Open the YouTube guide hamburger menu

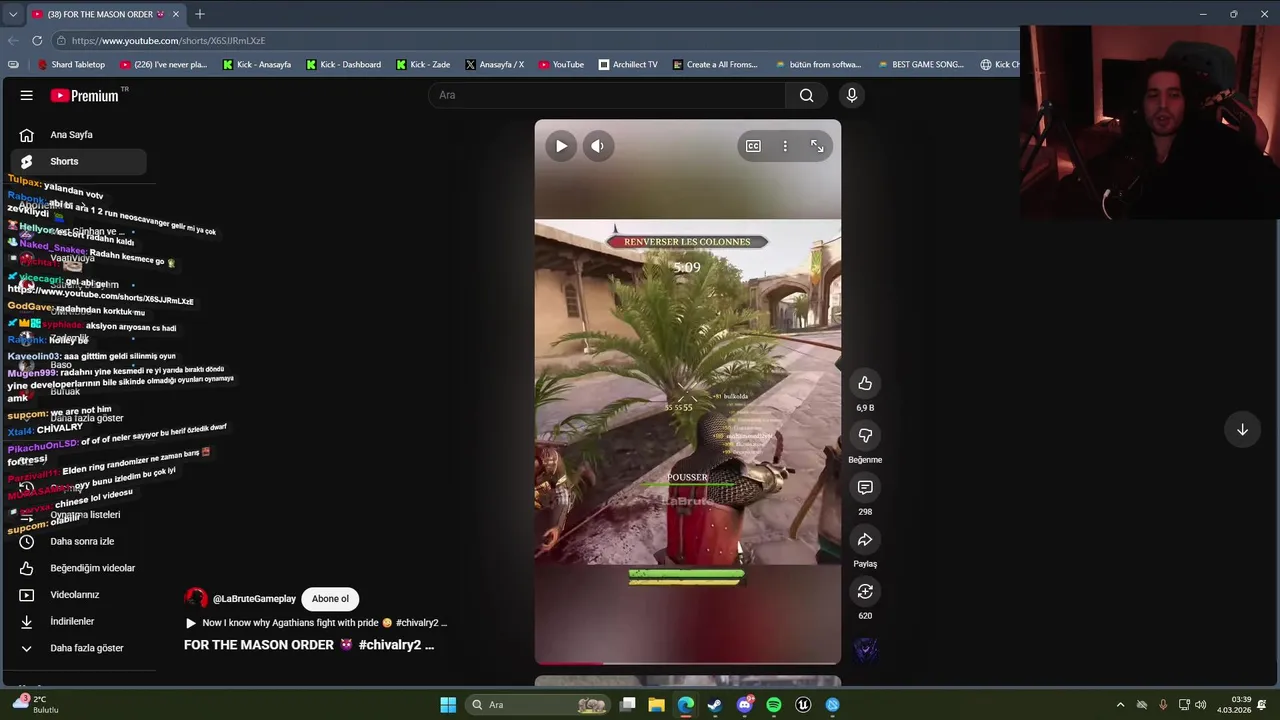tap(27, 95)
